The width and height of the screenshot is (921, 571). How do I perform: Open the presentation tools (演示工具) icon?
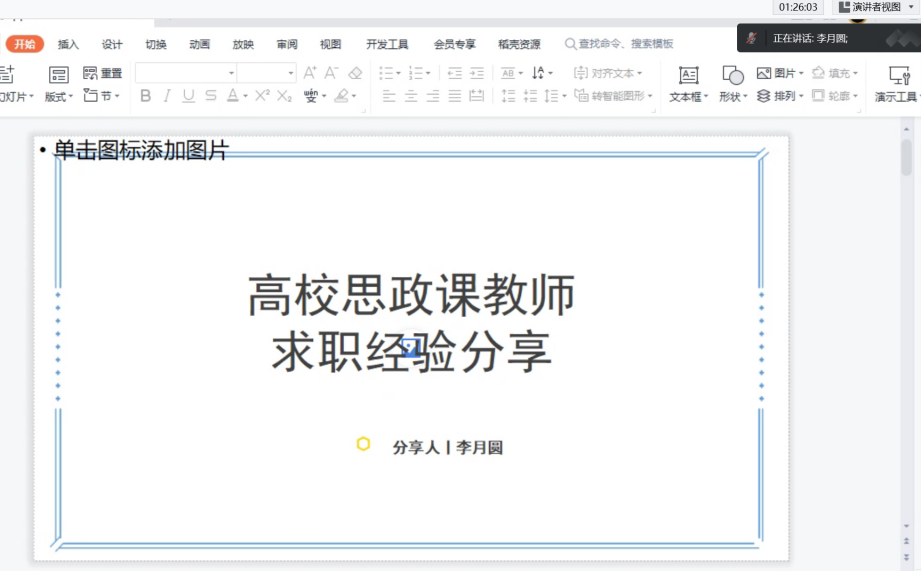point(897,84)
